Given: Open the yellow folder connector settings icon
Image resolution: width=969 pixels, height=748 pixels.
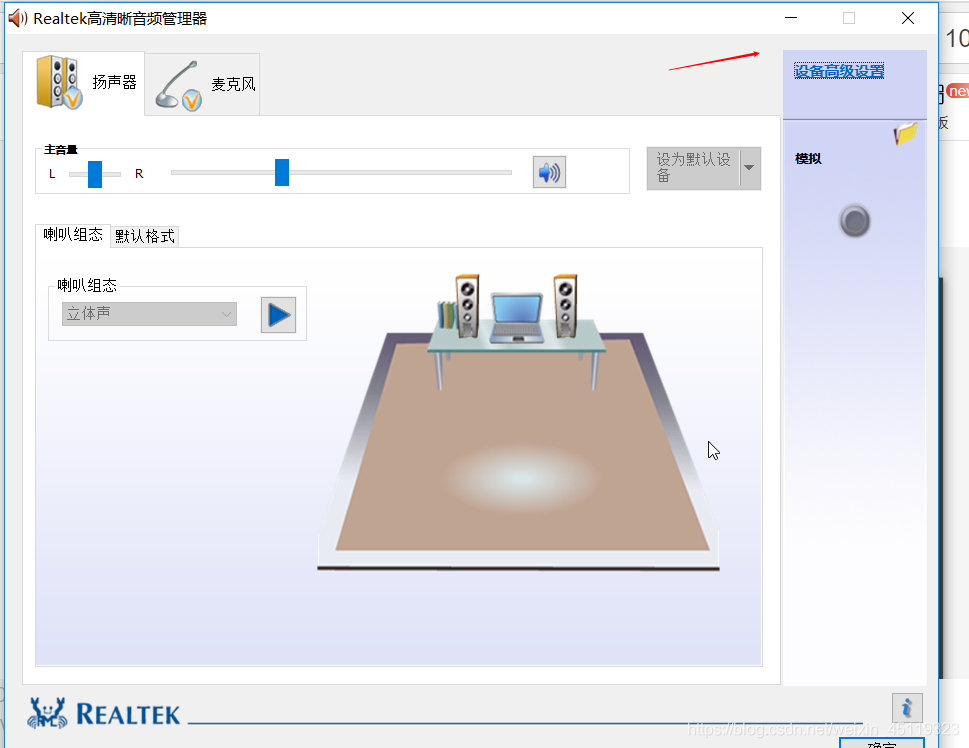Looking at the screenshot, I should pyautogui.click(x=905, y=133).
